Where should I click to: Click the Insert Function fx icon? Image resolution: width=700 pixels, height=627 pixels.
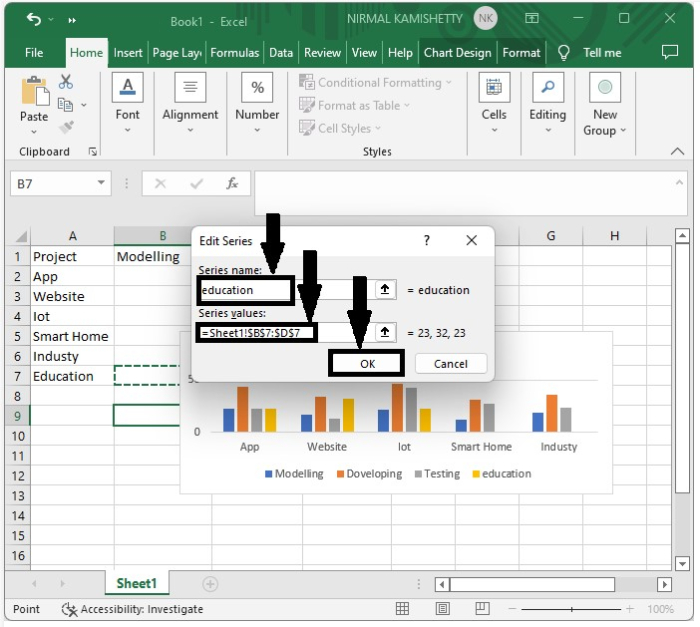(232, 184)
